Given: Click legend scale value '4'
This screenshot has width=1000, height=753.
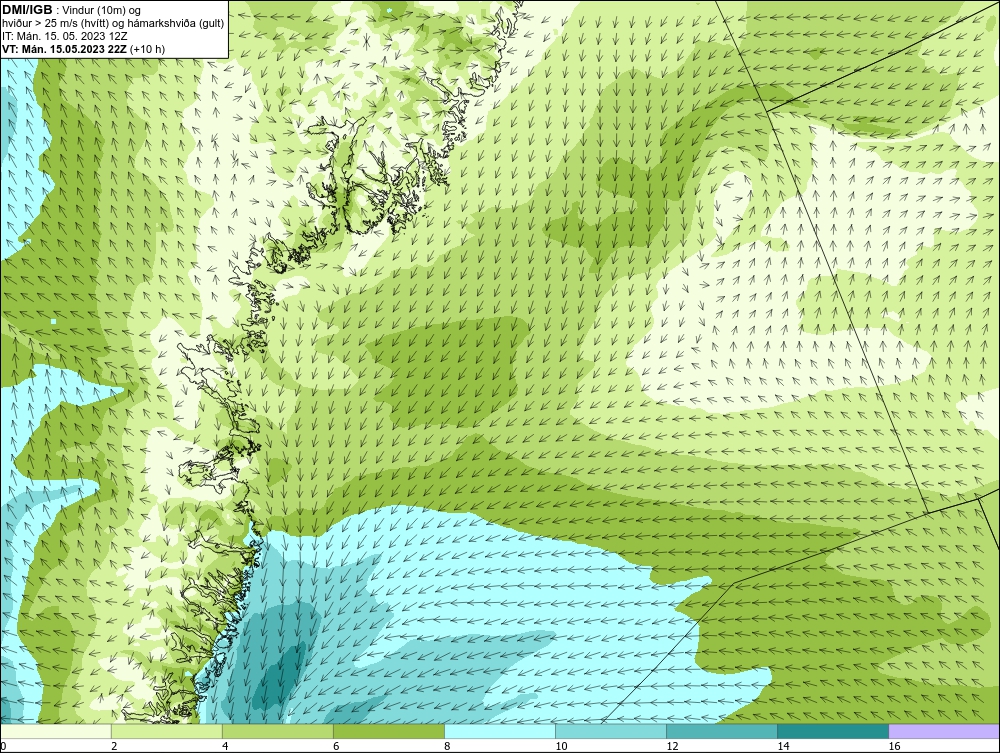Looking at the screenshot, I should pyautogui.click(x=225, y=746).
